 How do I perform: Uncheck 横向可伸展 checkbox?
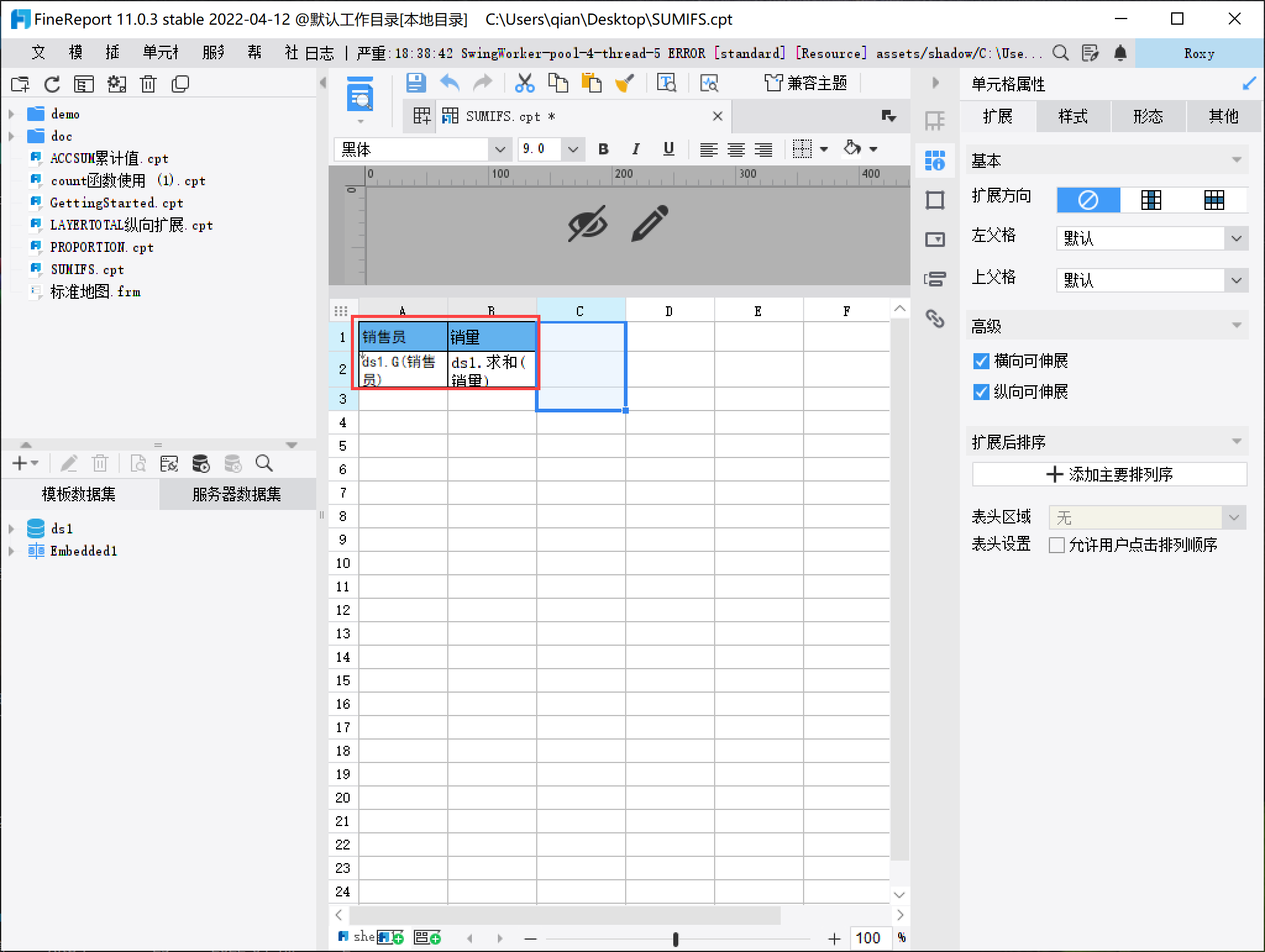click(x=981, y=361)
